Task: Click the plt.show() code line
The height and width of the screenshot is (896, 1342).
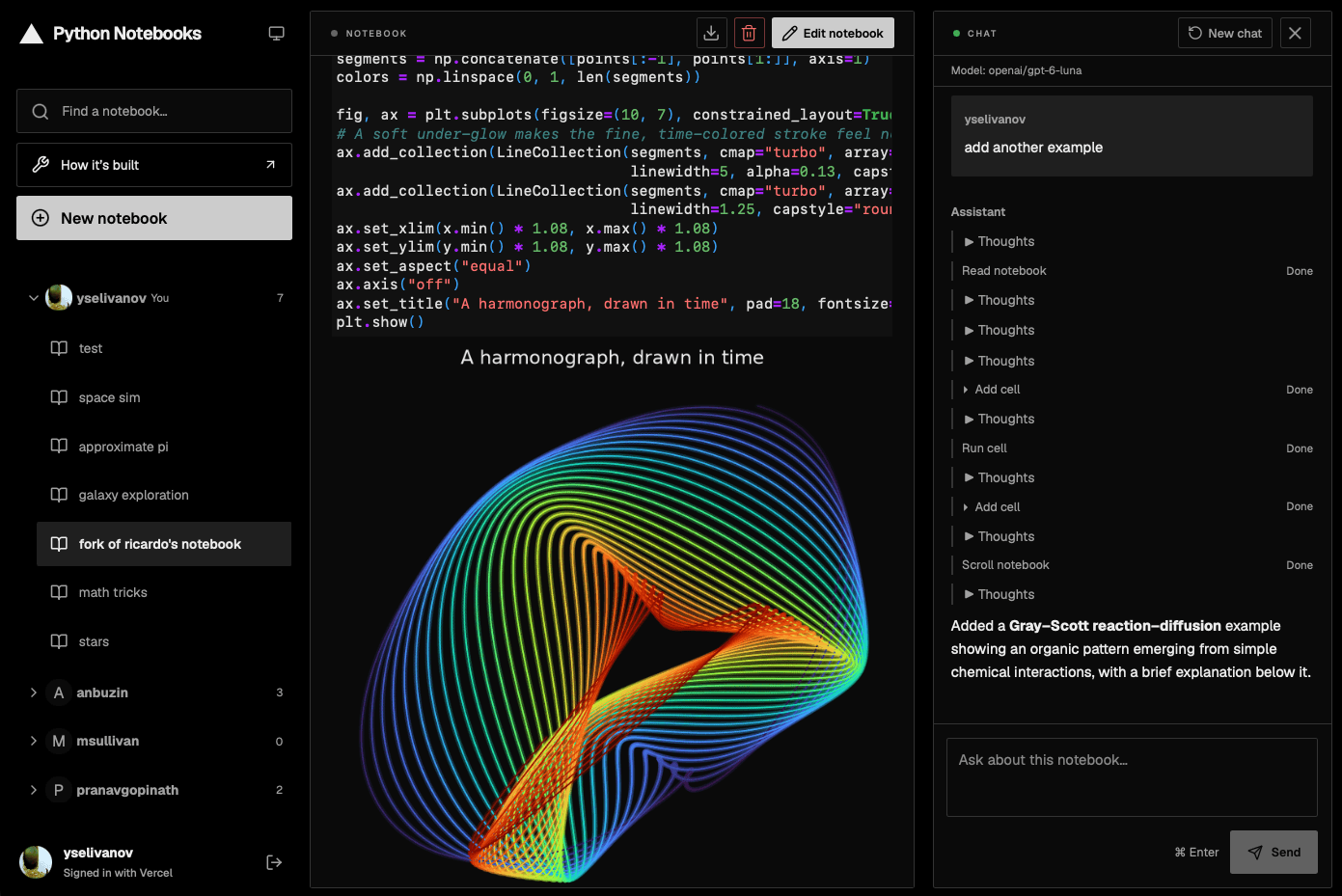Action: coord(380,322)
